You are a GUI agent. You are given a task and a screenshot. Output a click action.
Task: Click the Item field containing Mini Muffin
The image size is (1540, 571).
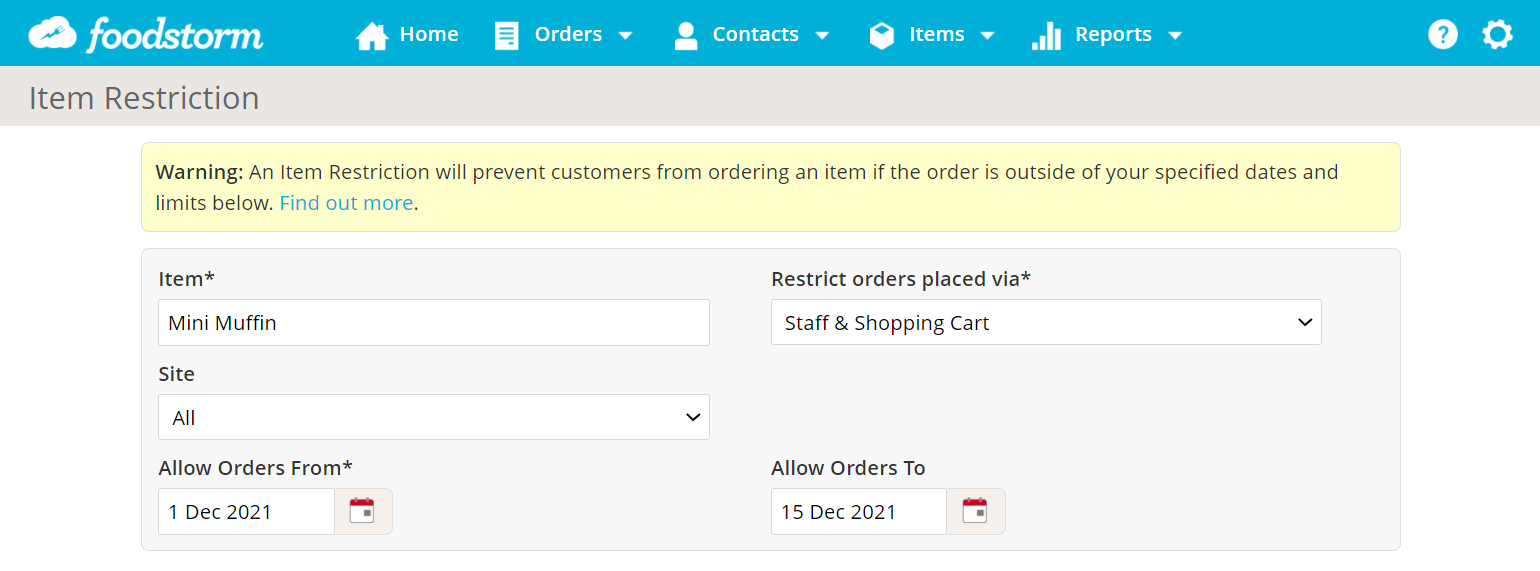[x=433, y=323]
